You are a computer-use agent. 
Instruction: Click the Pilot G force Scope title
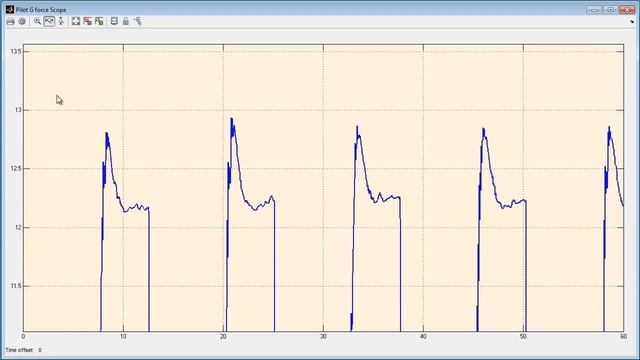(x=41, y=9)
